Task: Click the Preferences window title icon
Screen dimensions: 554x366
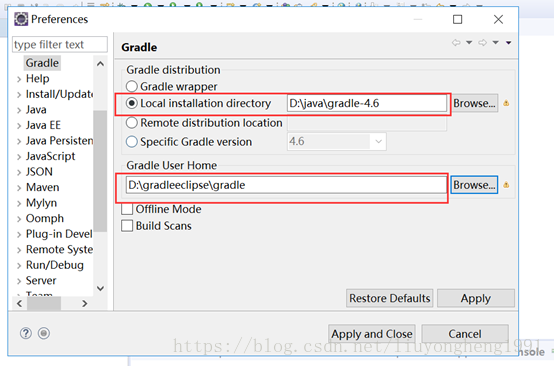Action: click(x=21, y=19)
